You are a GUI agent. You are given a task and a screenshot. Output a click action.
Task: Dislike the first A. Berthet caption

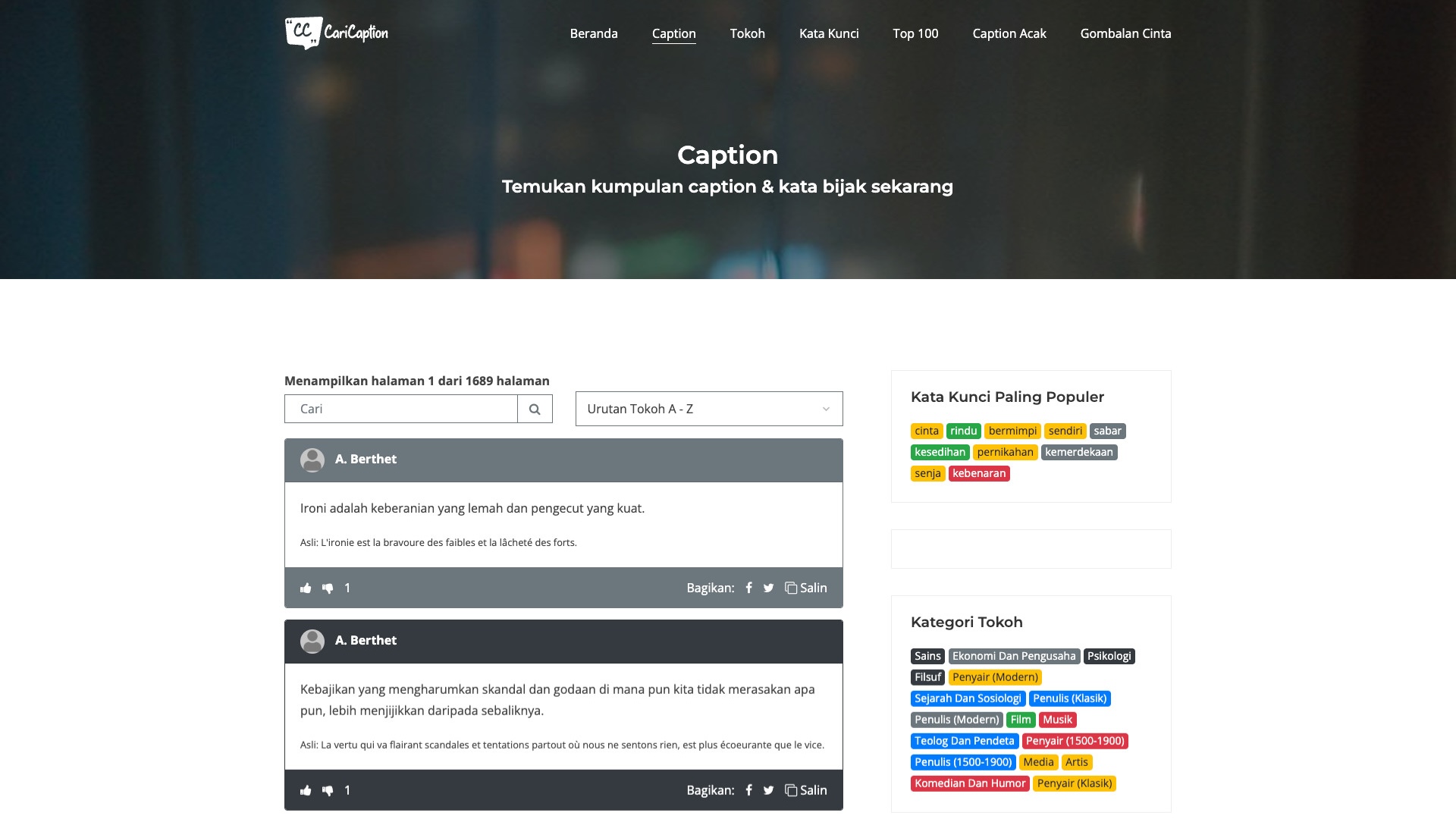328,588
